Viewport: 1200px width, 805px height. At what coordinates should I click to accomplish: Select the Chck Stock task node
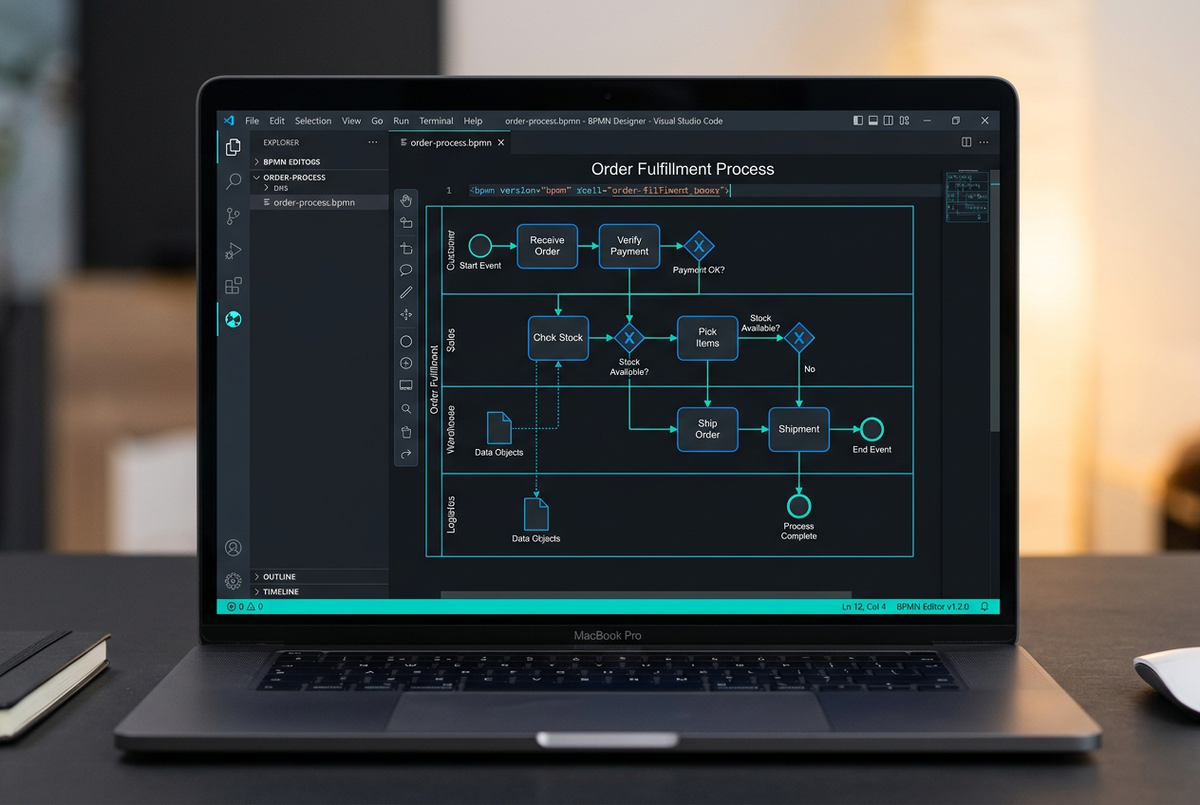(x=558, y=338)
